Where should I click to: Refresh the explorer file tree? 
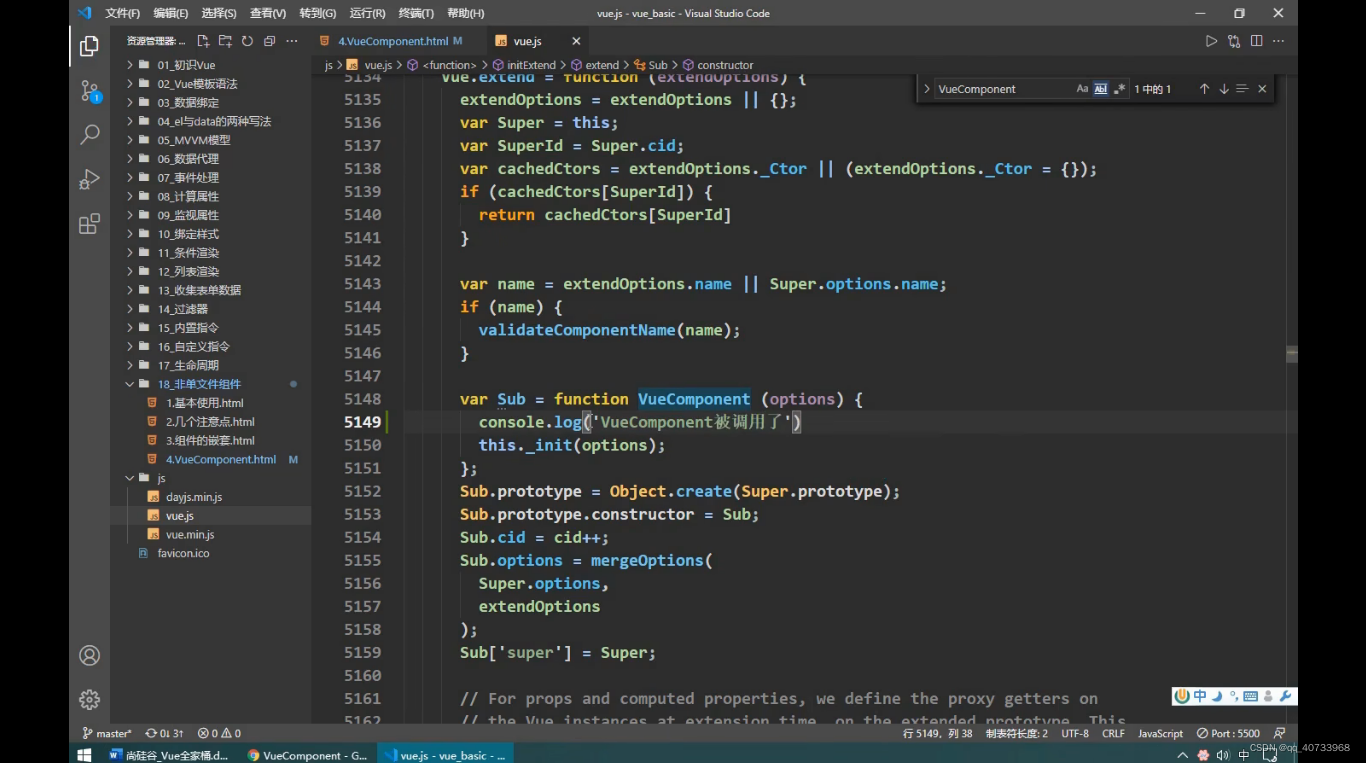tap(247, 41)
